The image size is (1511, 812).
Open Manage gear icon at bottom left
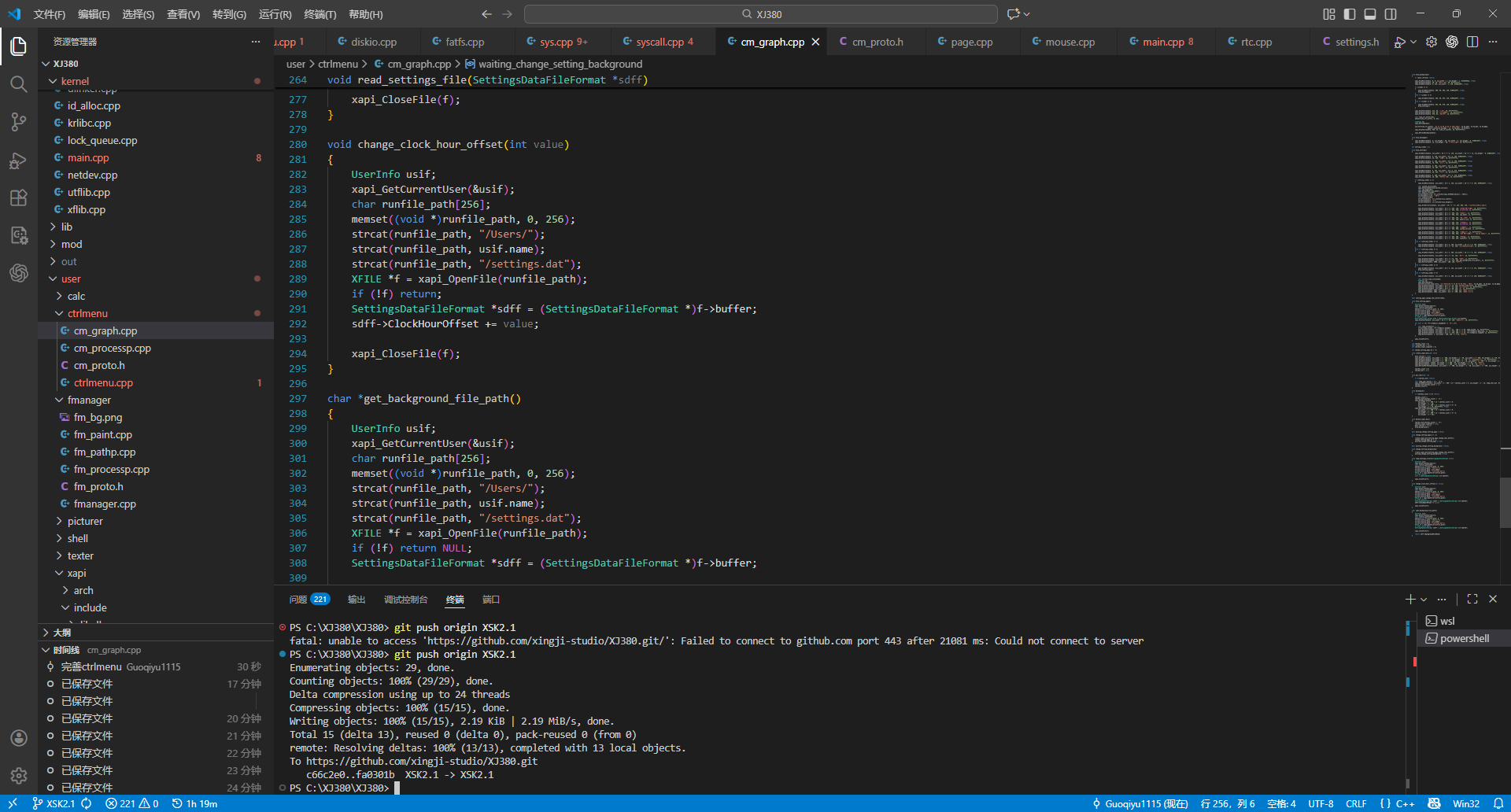[x=19, y=776]
